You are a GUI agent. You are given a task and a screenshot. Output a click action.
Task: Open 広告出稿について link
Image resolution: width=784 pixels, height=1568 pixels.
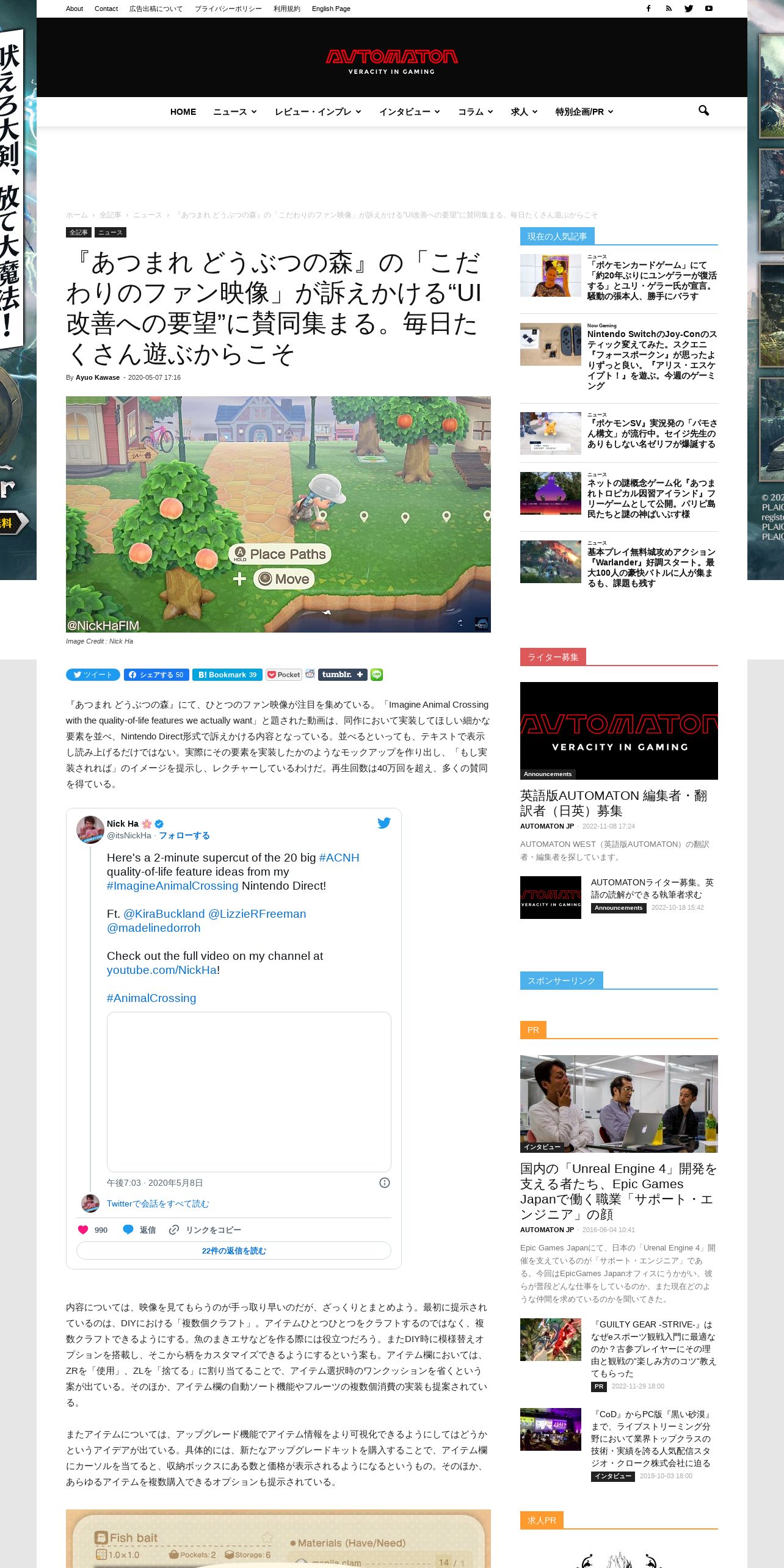(x=156, y=9)
